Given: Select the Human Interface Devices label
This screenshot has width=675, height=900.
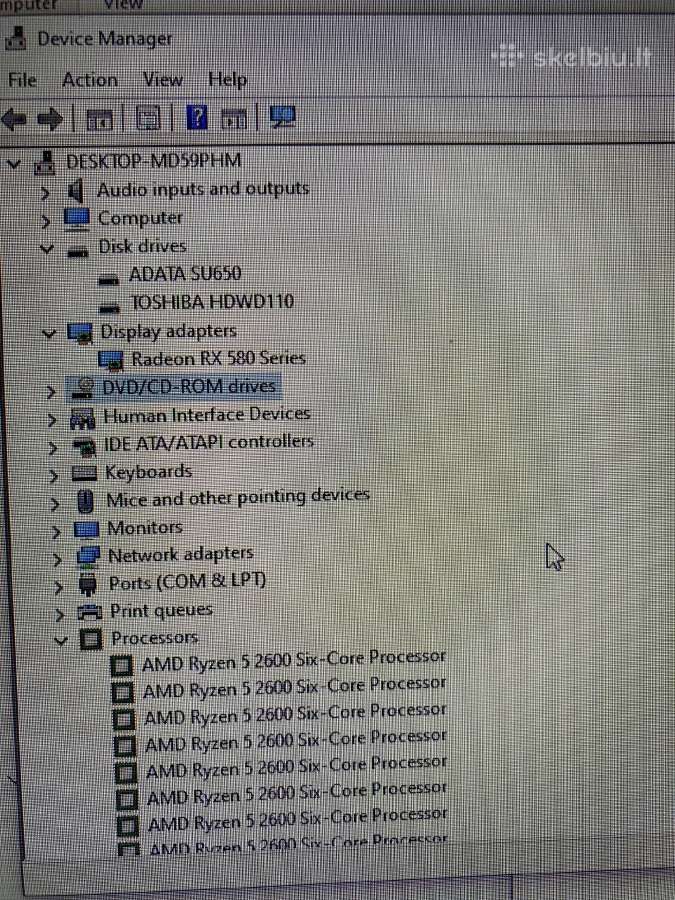Looking at the screenshot, I should [207, 414].
